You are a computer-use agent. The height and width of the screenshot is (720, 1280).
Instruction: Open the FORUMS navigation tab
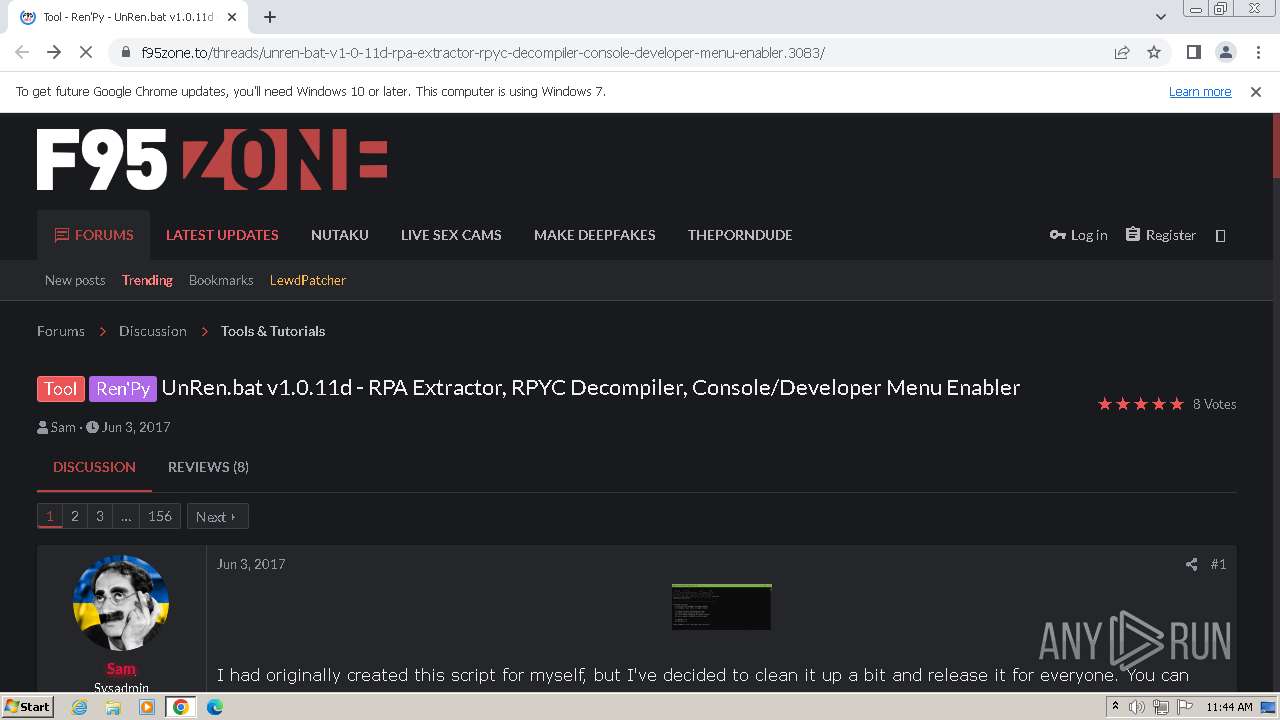pos(94,235)
